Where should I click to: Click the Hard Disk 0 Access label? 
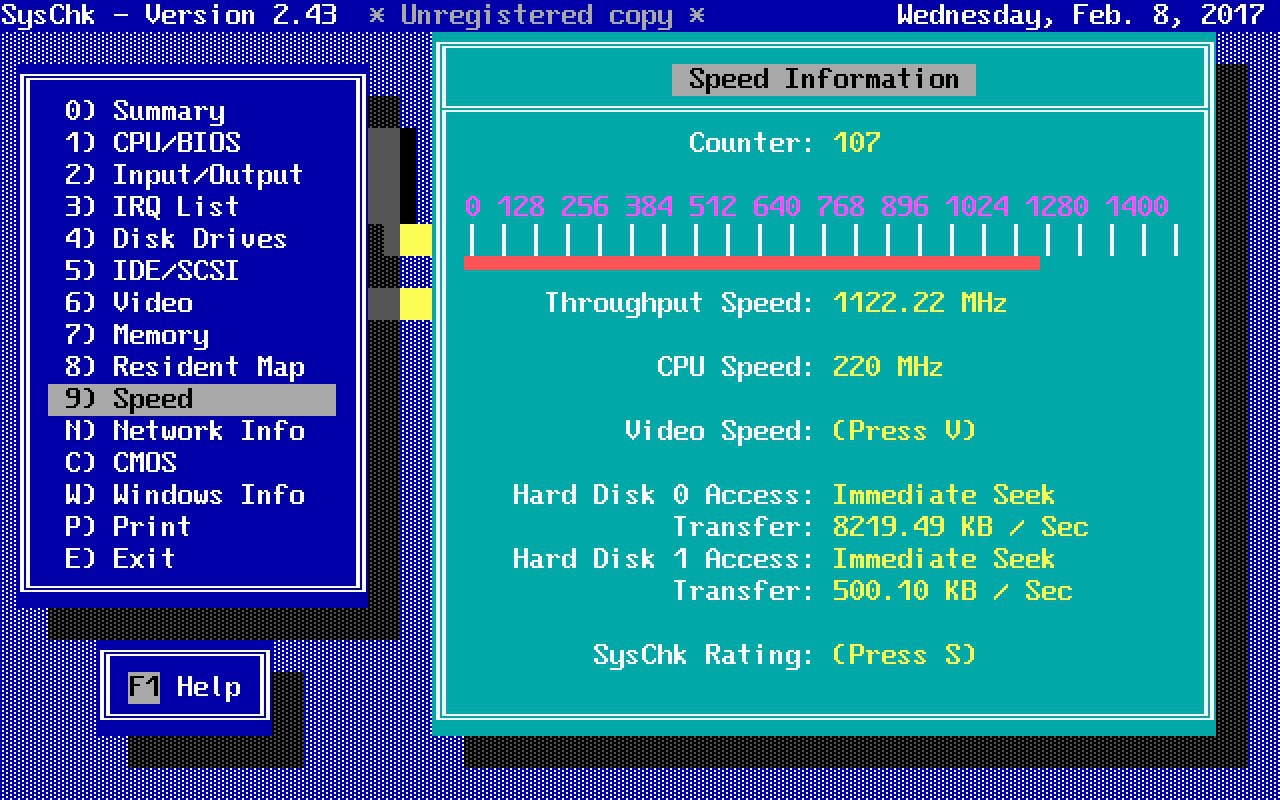pyautogui.click(x=664, y=495)
